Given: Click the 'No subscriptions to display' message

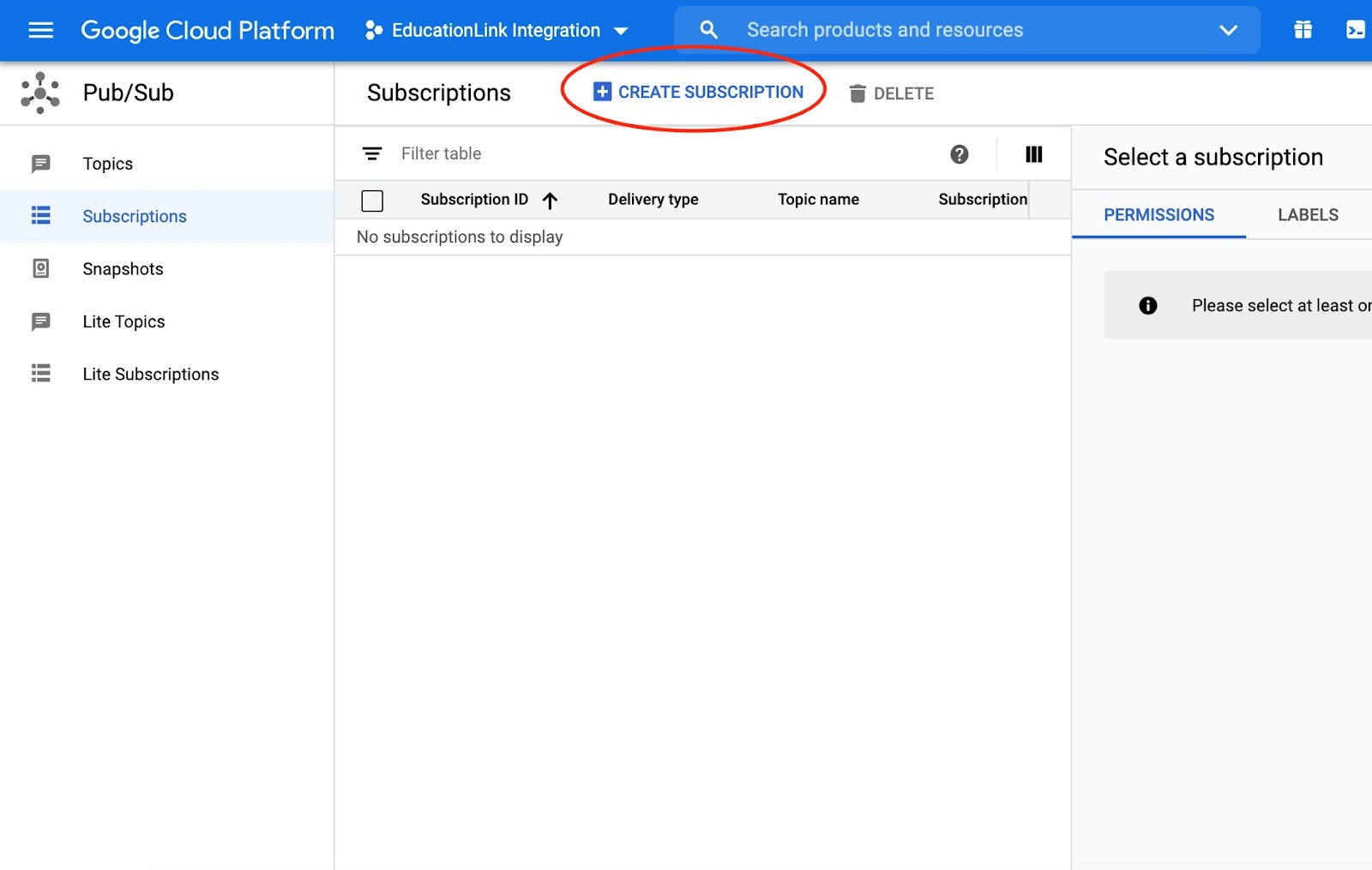Looking at the screenshot, I should 460,237.
